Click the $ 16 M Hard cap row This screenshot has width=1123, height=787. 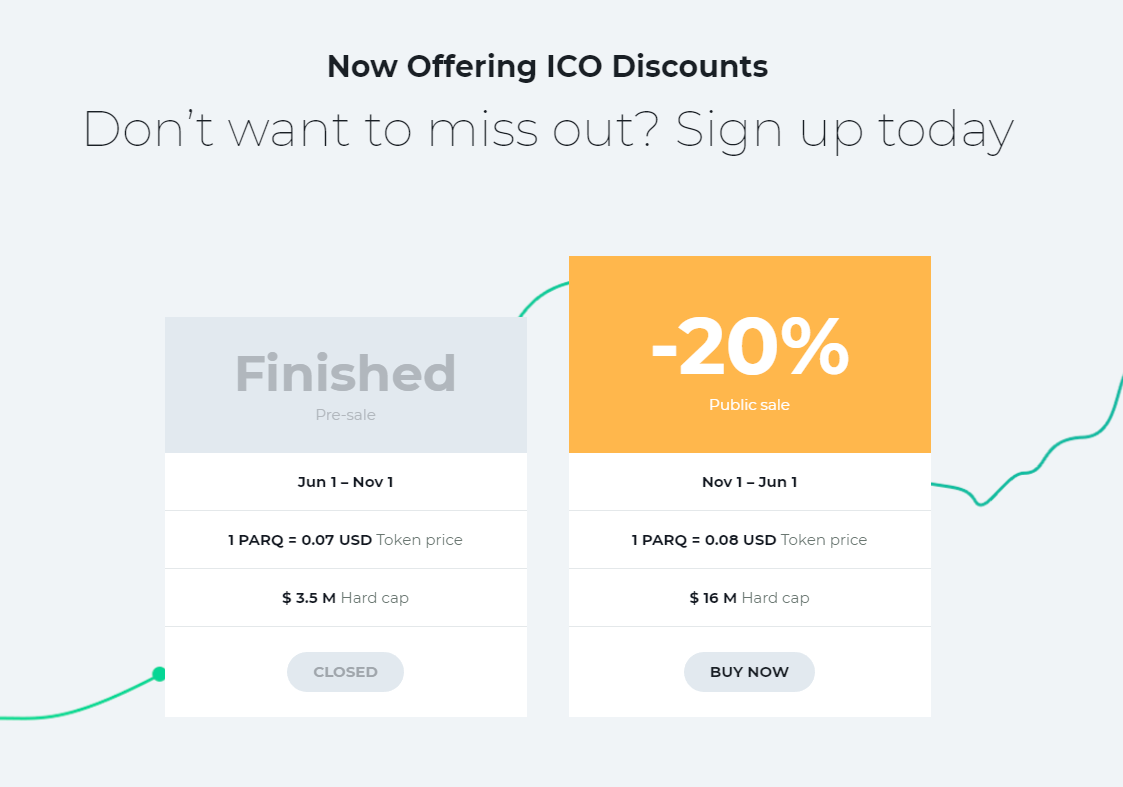point(750,598)
